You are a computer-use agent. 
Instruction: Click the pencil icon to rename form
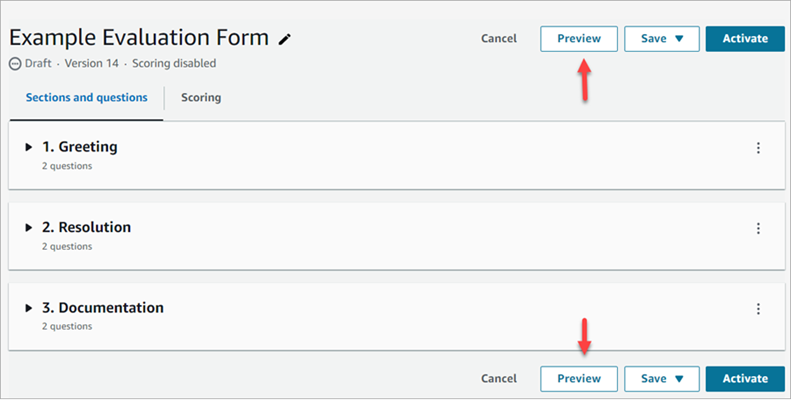click(x=285, y=39)
